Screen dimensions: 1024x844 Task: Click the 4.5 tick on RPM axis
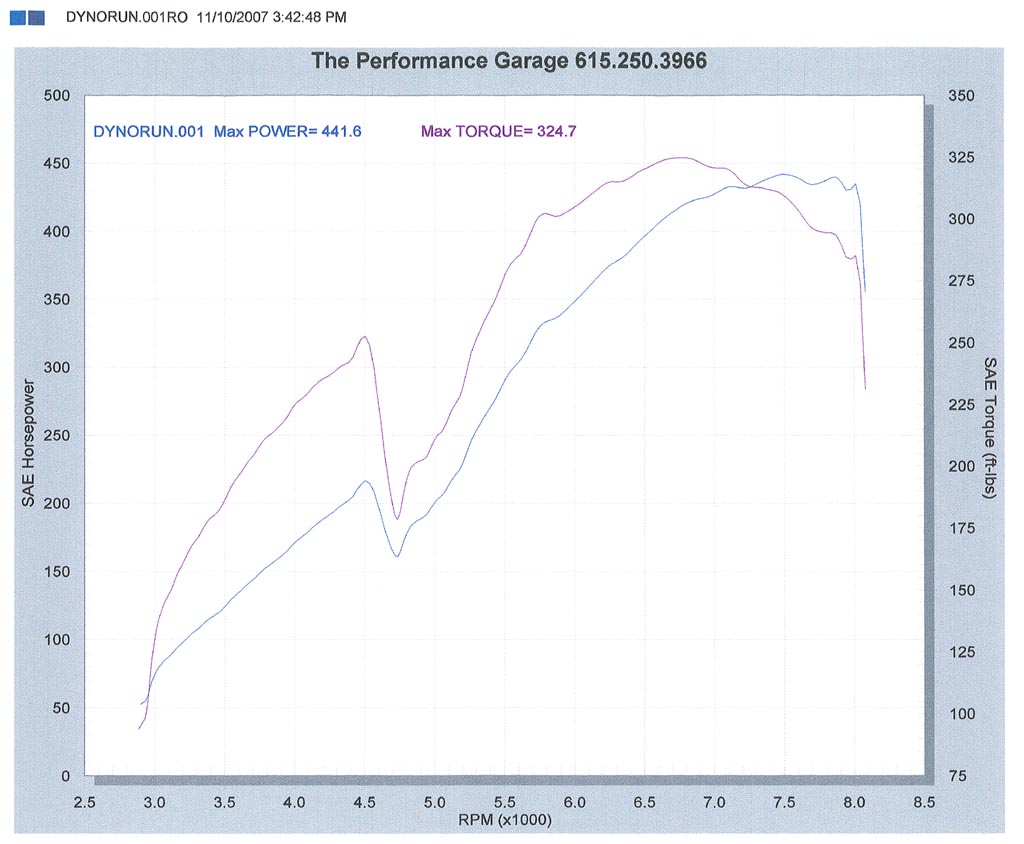[364, 802]
